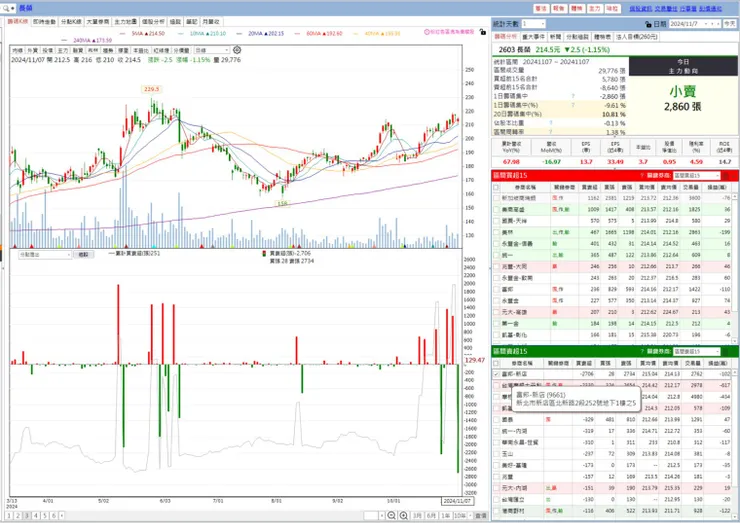Check the 台灣匯立 seller row checkbox
Viewport: 740px width, 523px height.
[496, 499]
